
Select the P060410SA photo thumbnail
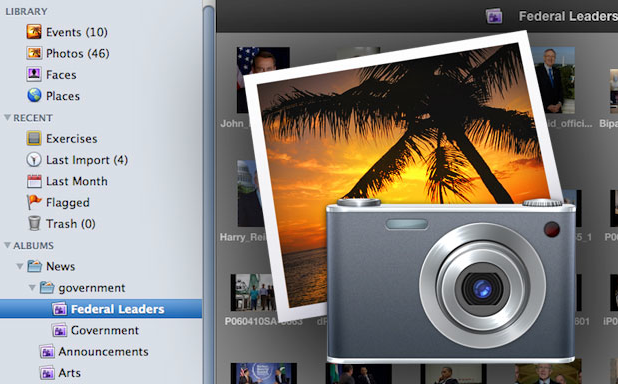tap(253, 292)
